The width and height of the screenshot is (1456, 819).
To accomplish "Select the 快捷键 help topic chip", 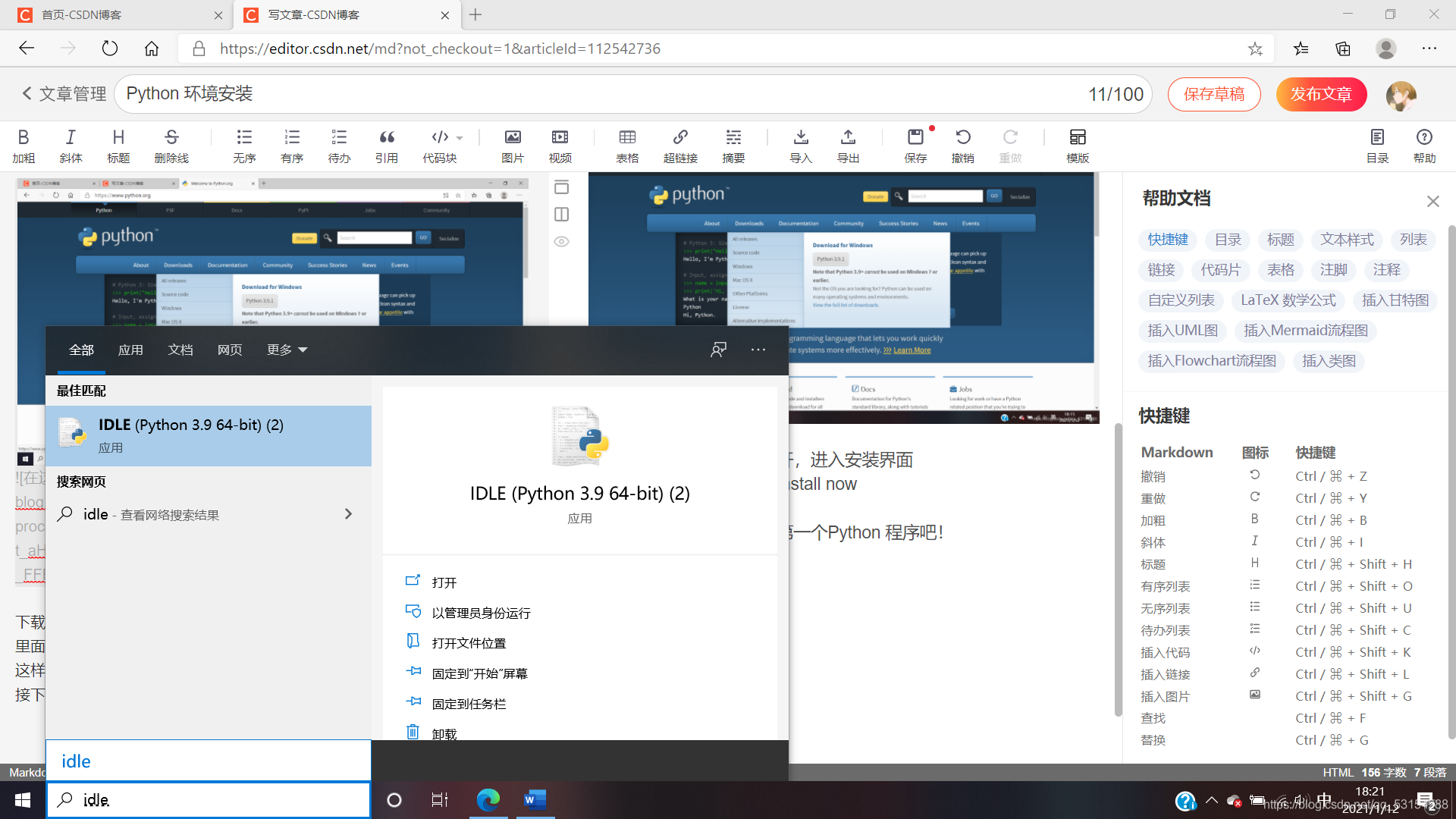I will point(1168,240).
